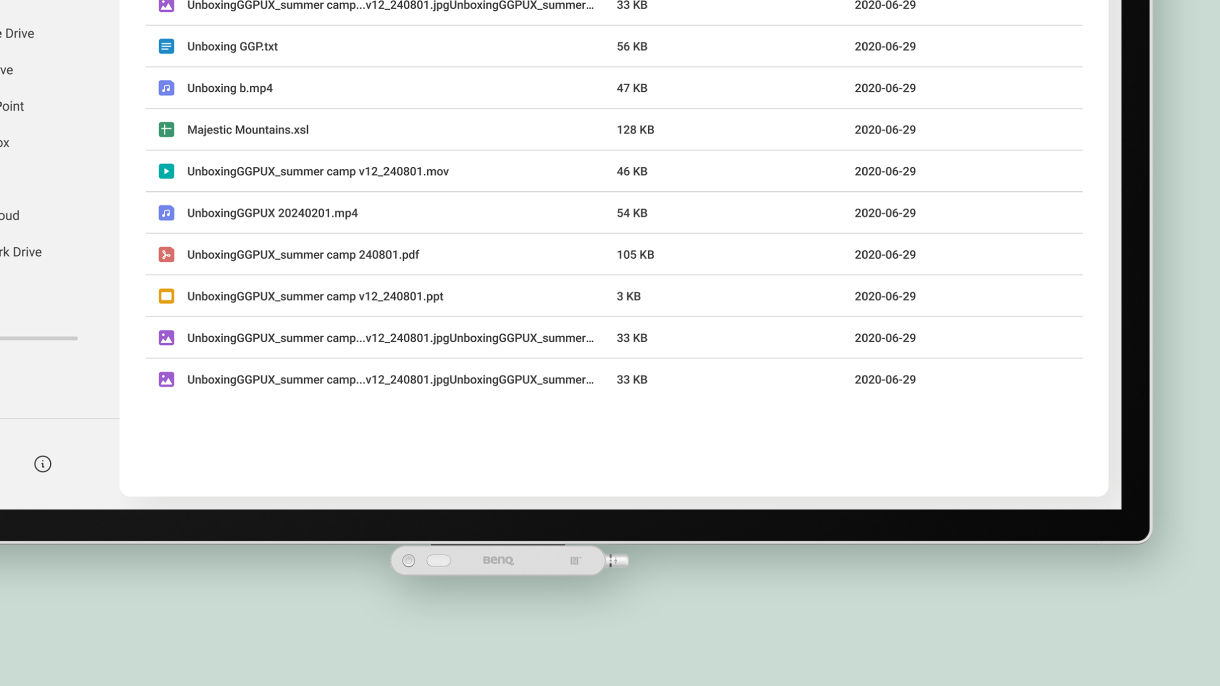1220x686 pixels.
Task: Open the sidebar entry ending in "oud"
Action: click(10, 216)
